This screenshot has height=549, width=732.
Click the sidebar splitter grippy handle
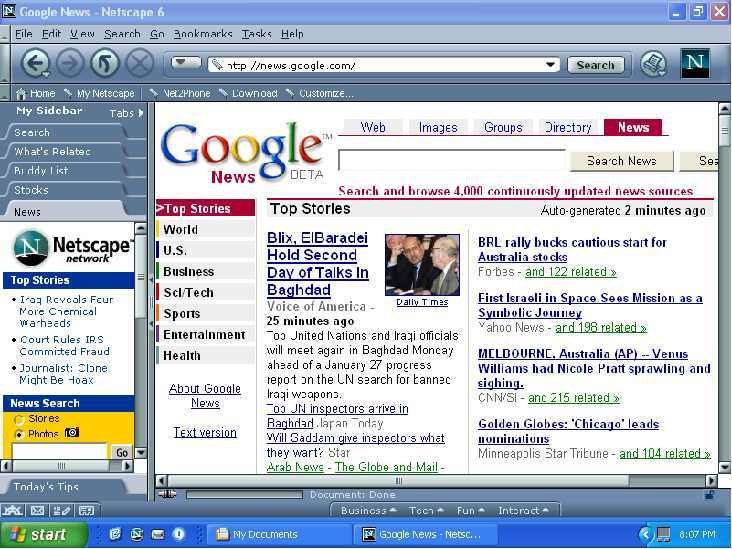pos(151,301)
